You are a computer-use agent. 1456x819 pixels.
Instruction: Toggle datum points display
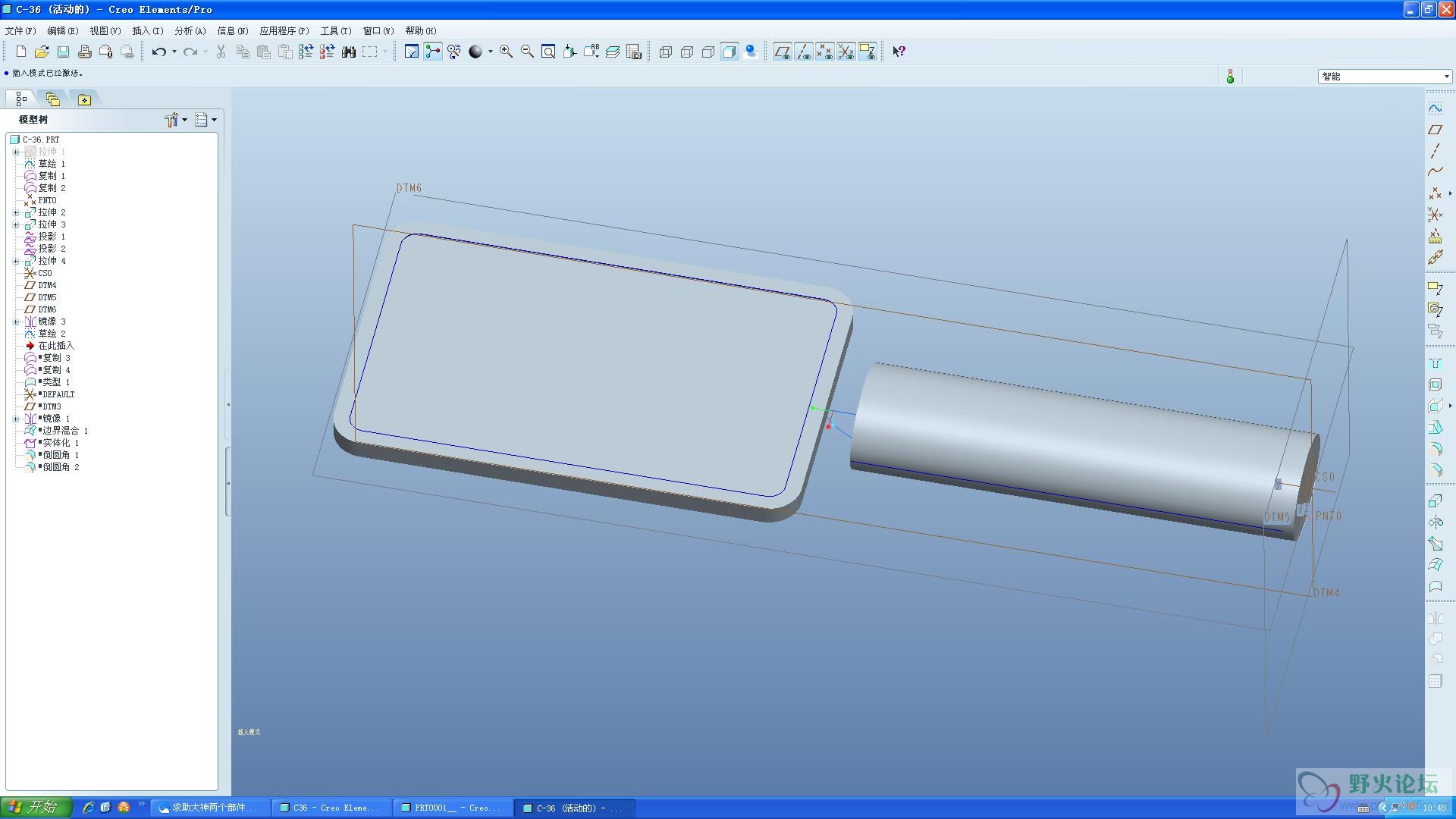pyautogui.click(x=825, y=52)
